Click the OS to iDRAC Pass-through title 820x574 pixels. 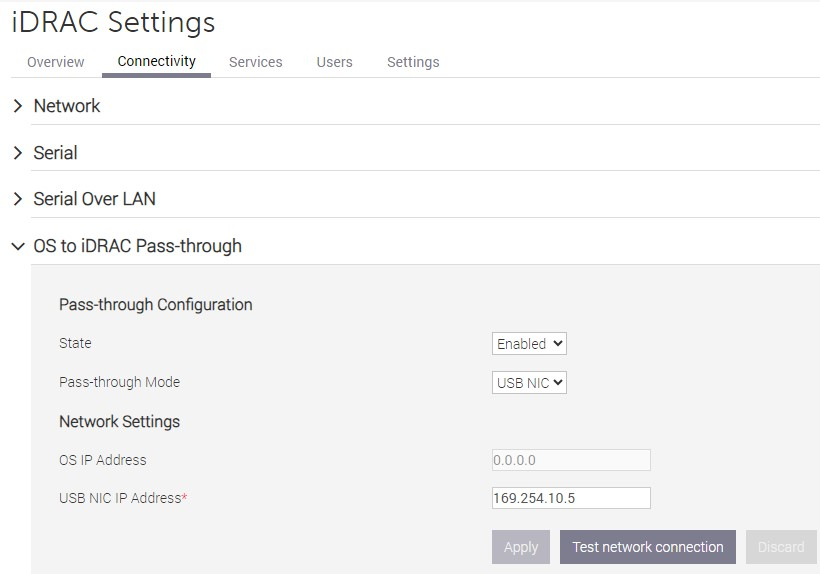tap(137, 246)
